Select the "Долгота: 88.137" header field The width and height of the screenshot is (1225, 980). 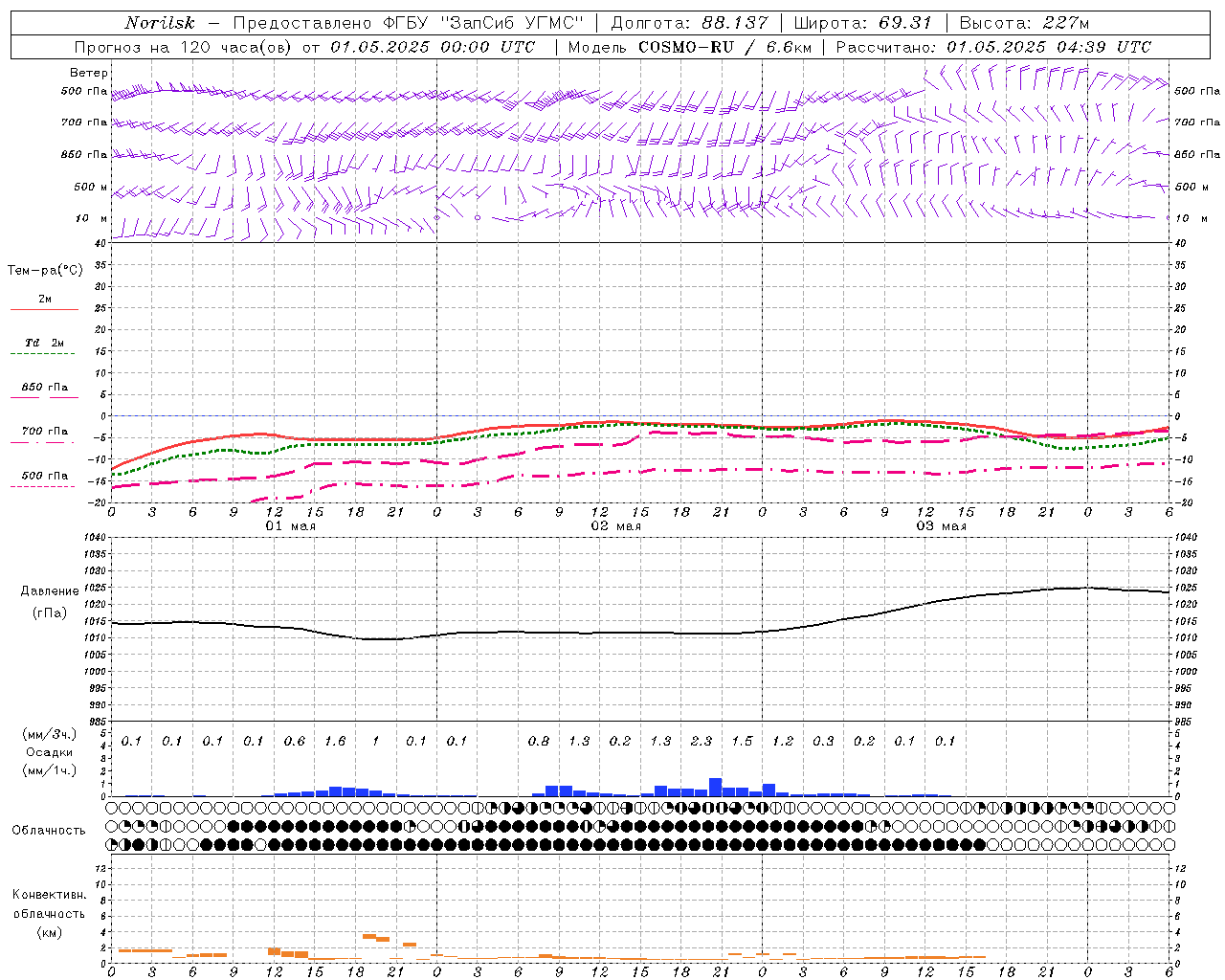click(x=690, y=23)
